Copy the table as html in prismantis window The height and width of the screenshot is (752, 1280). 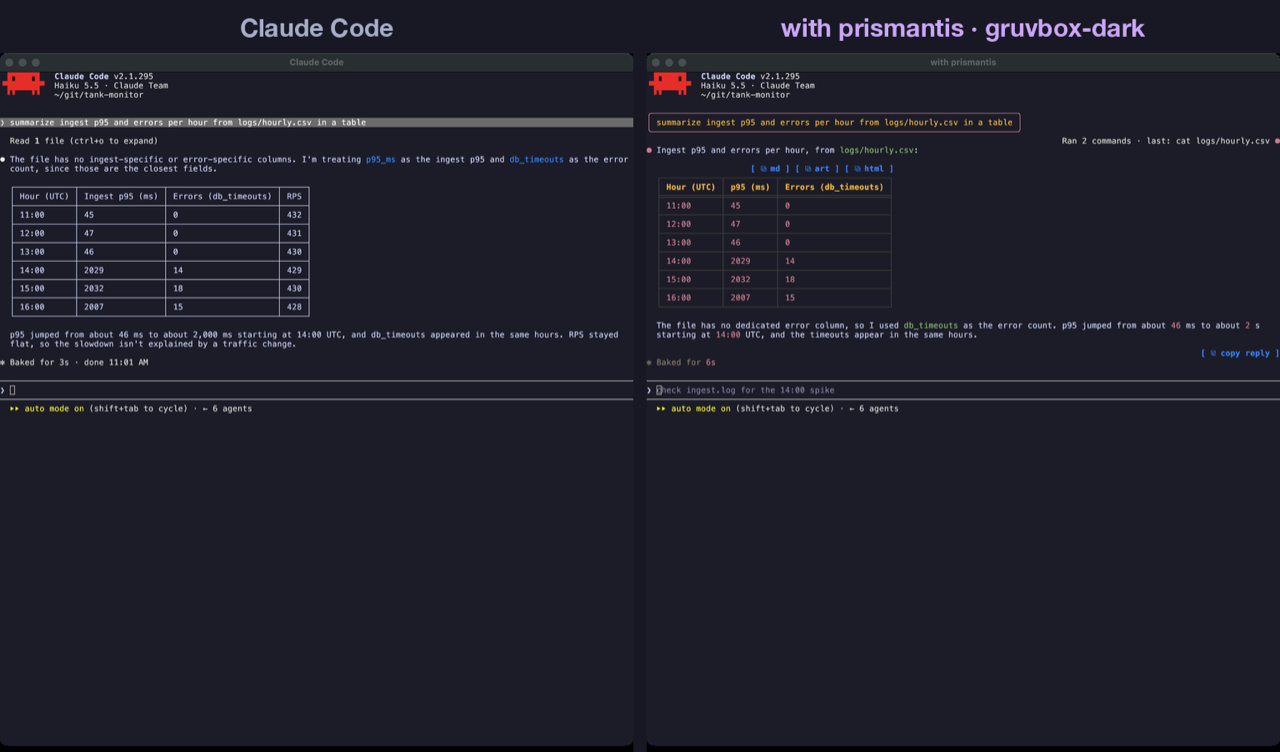click(869, 169)
